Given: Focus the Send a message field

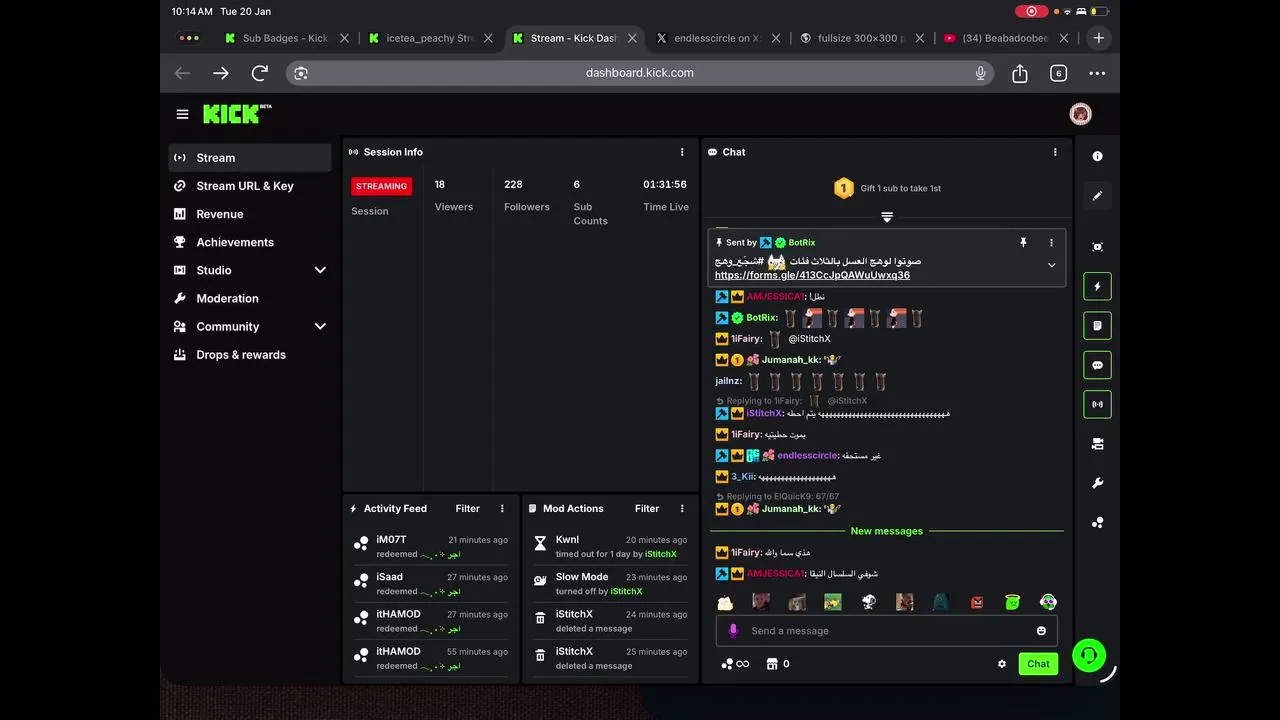Looking at the screenshot, I should coord(886,631).
